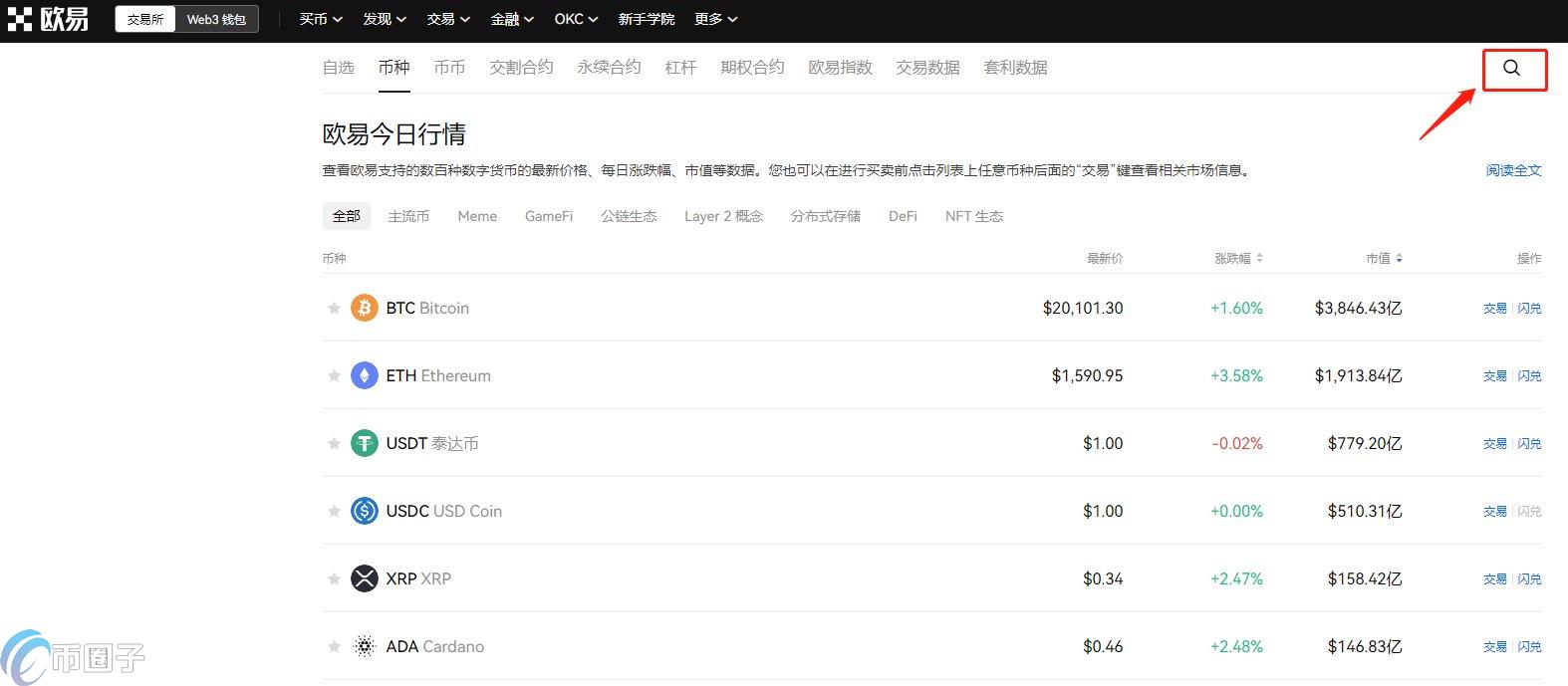Click the USDC coin icon
The image size is (1568, 686).
click(365, 511)
